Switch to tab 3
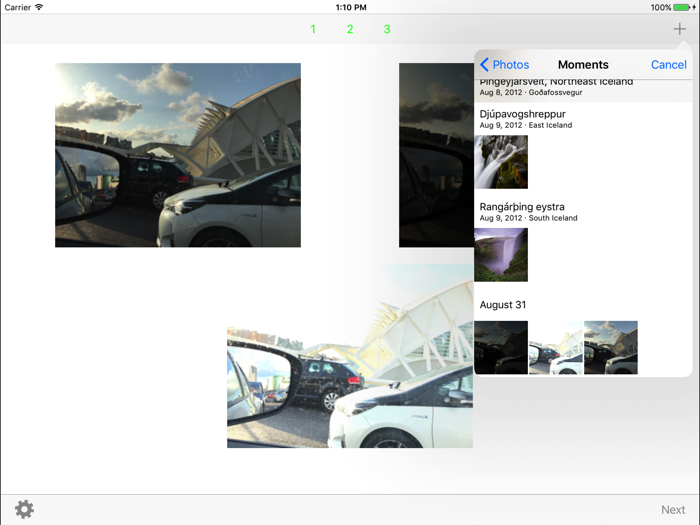 click(x=387, y=29)
